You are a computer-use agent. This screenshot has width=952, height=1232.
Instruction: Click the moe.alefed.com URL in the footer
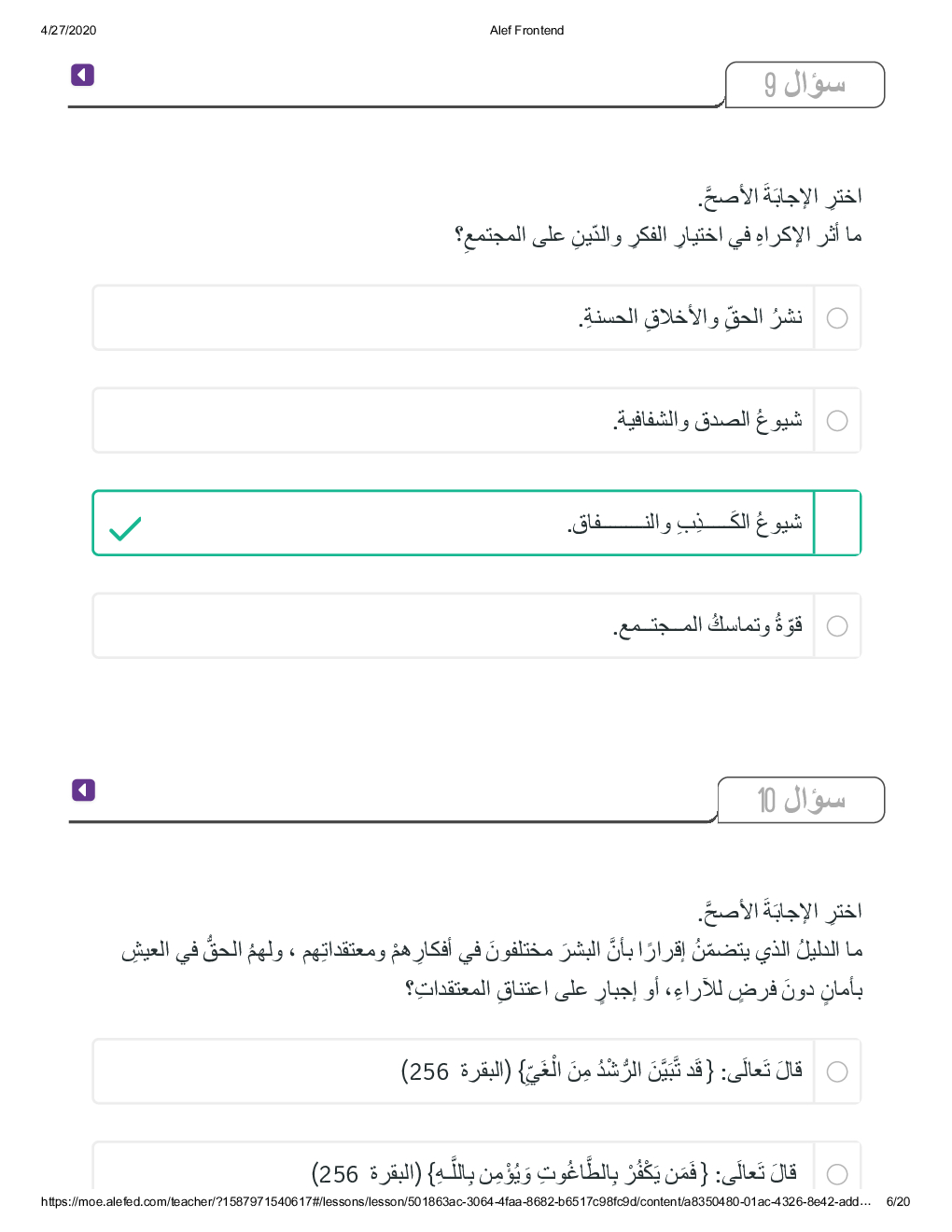455,1201
